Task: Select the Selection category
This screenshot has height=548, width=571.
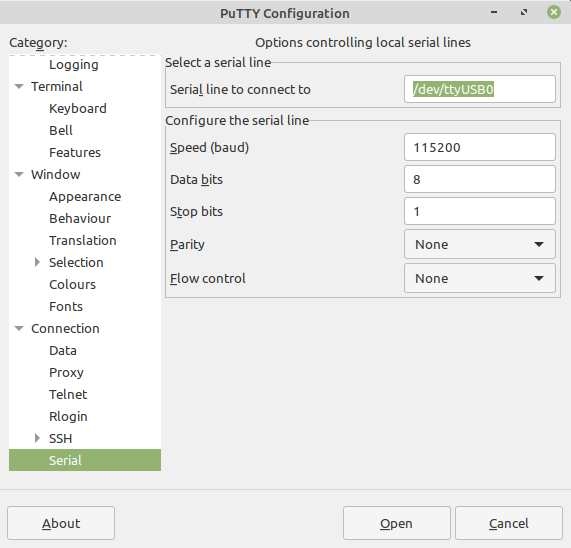Action: pyautogui.click(x=76, y=263)
